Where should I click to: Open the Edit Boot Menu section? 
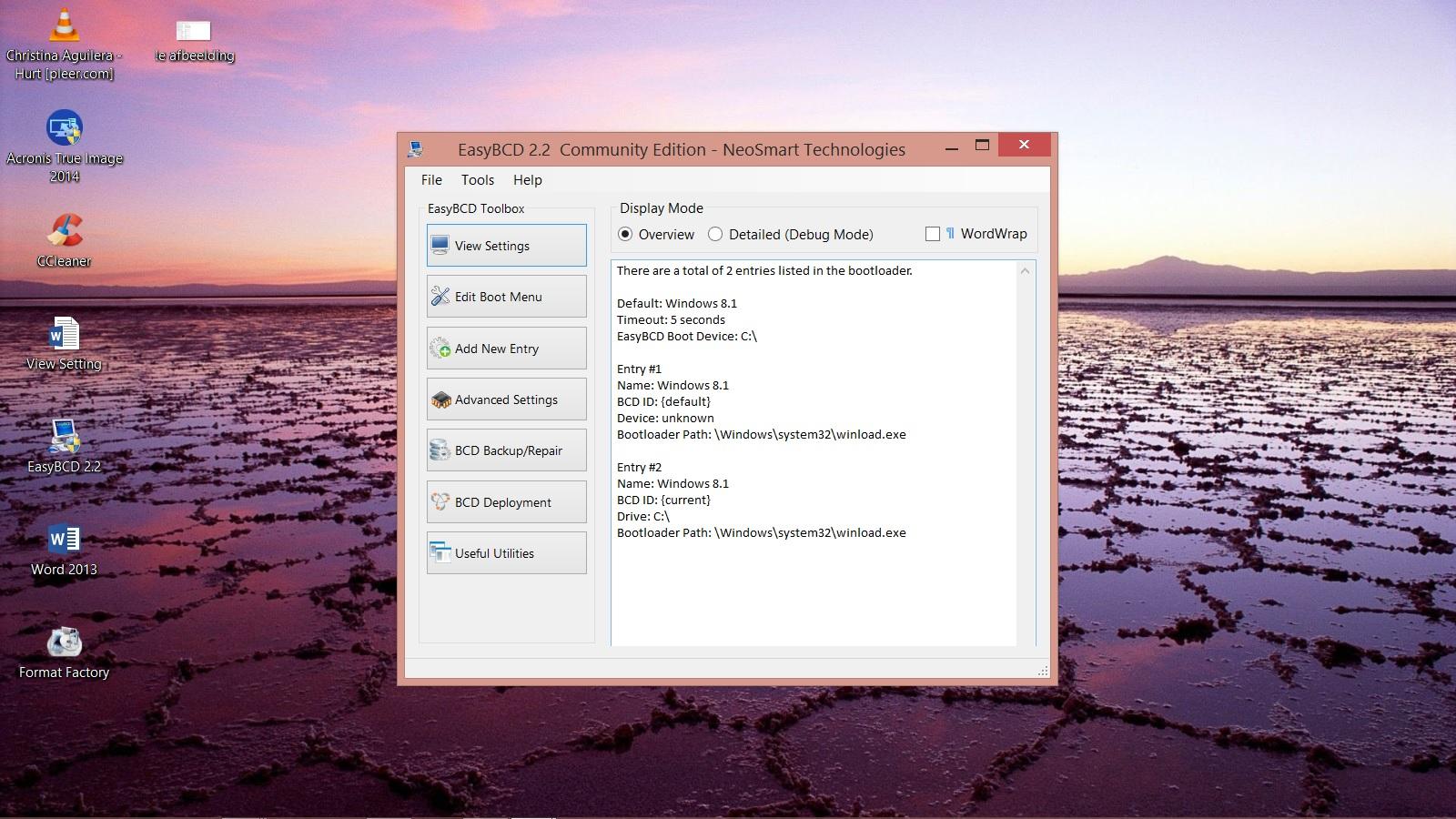click(x=507, y=297)
